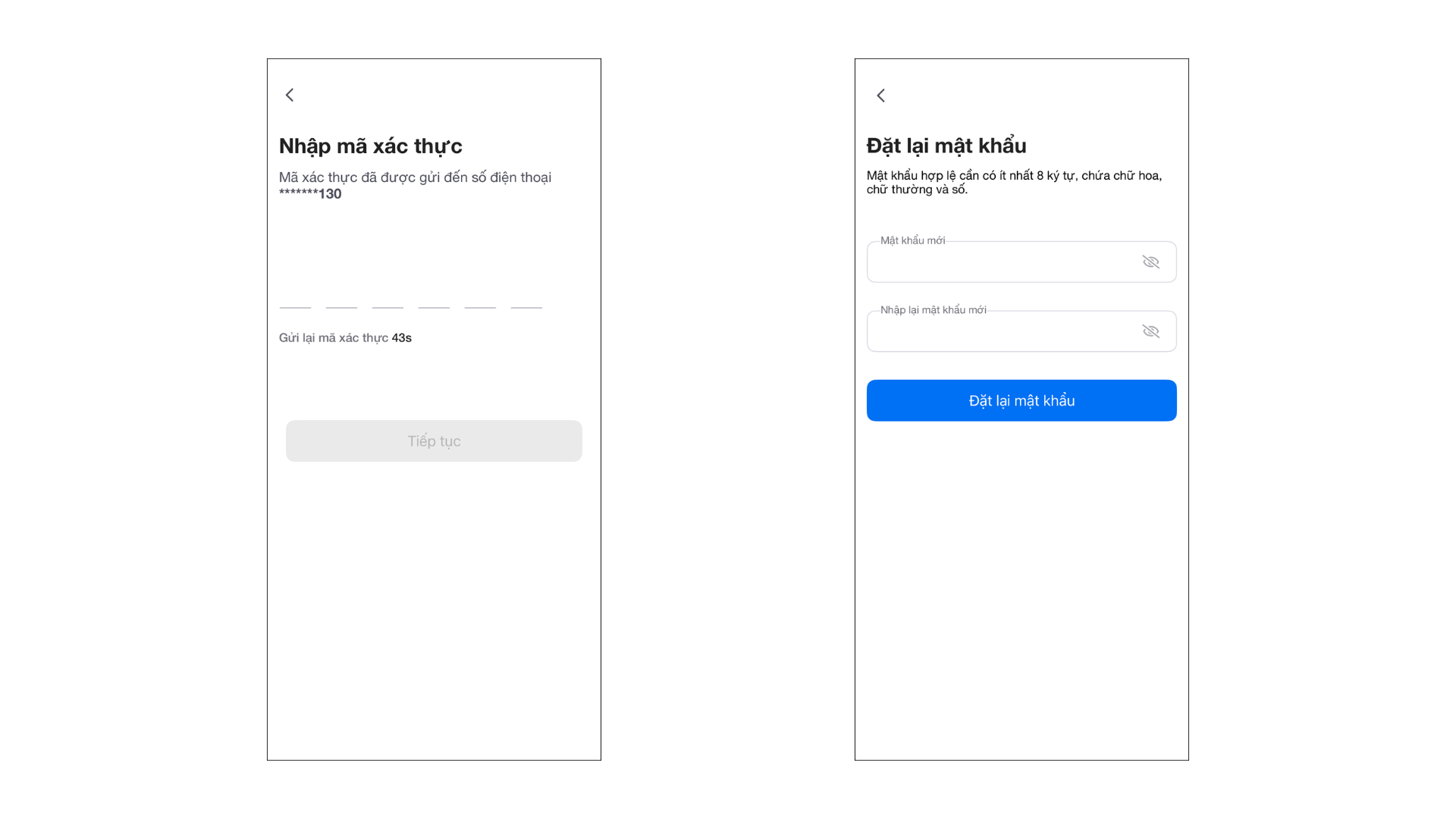Click 'Gửi lại mã xác thực' resend link
The image size is (1456, 819).
pos(334,338)
